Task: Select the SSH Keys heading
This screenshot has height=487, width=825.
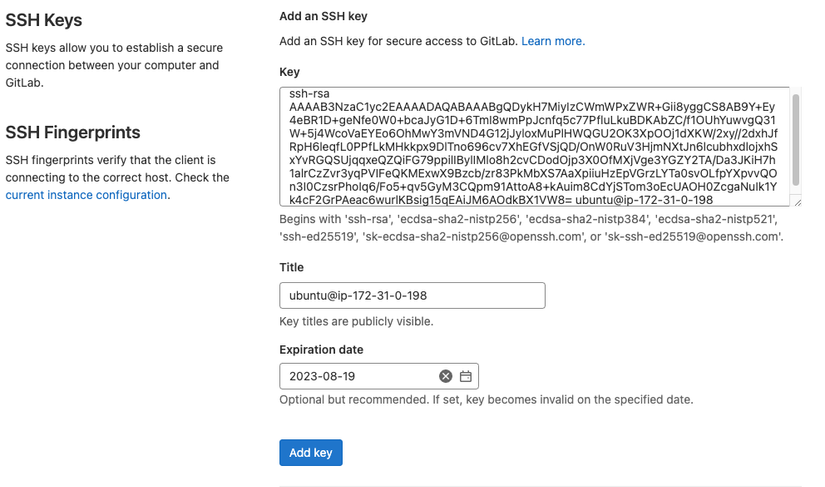Action: point(44,20)
